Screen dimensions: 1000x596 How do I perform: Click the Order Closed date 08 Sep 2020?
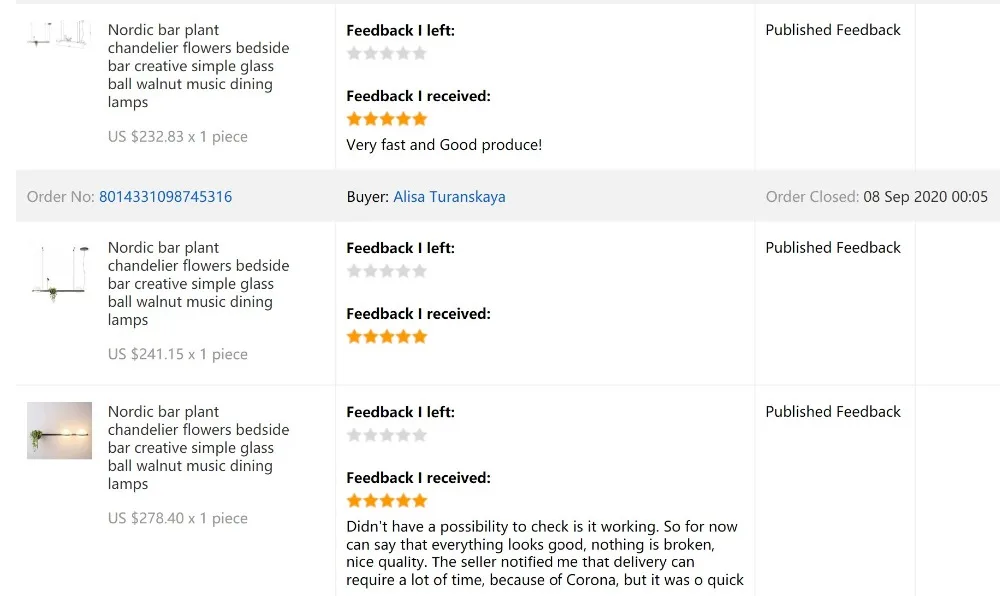coord(925,197)
